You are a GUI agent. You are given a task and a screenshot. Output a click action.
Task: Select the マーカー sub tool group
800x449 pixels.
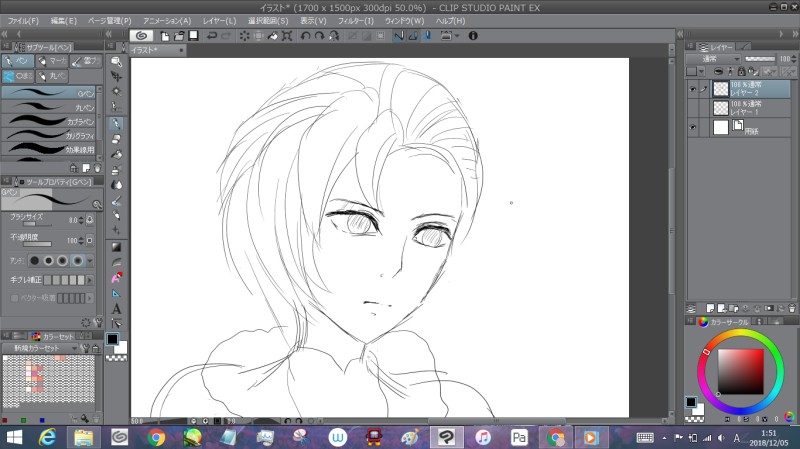click(x=52, y=61)
